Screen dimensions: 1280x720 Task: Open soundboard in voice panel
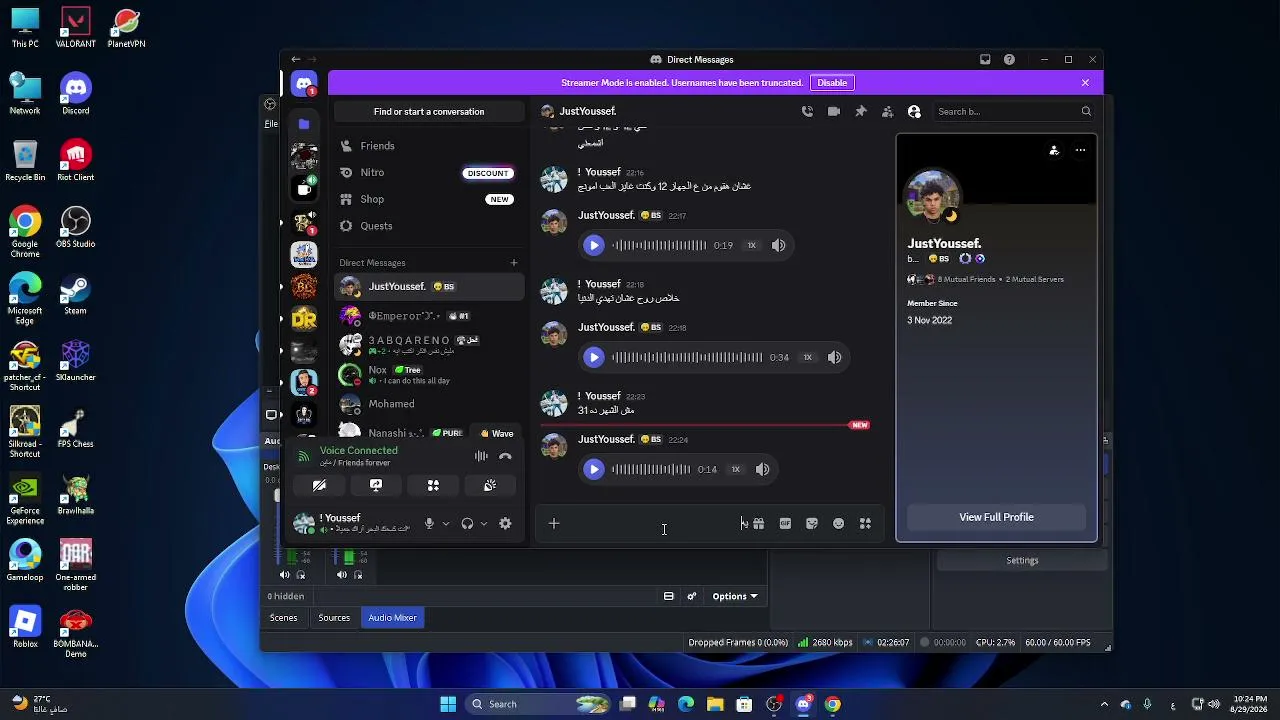(x=490, y=485)
